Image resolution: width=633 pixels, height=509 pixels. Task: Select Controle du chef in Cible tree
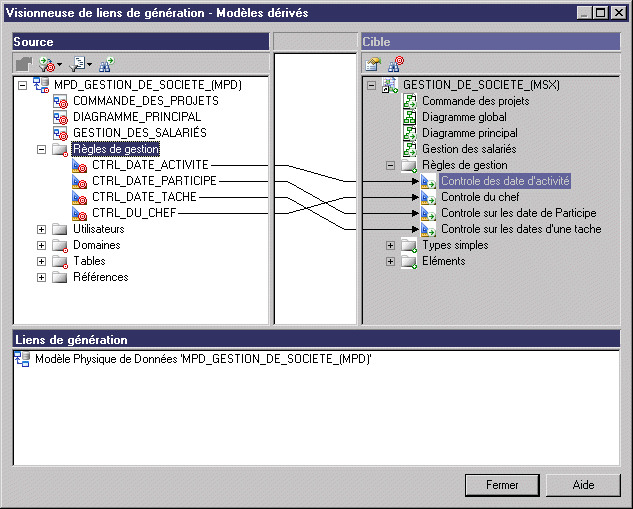[x=480, y=197]
